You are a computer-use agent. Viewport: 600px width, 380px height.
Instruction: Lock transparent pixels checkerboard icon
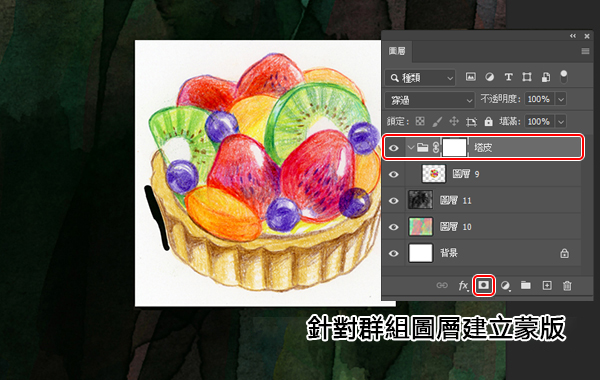click(420, 121)
